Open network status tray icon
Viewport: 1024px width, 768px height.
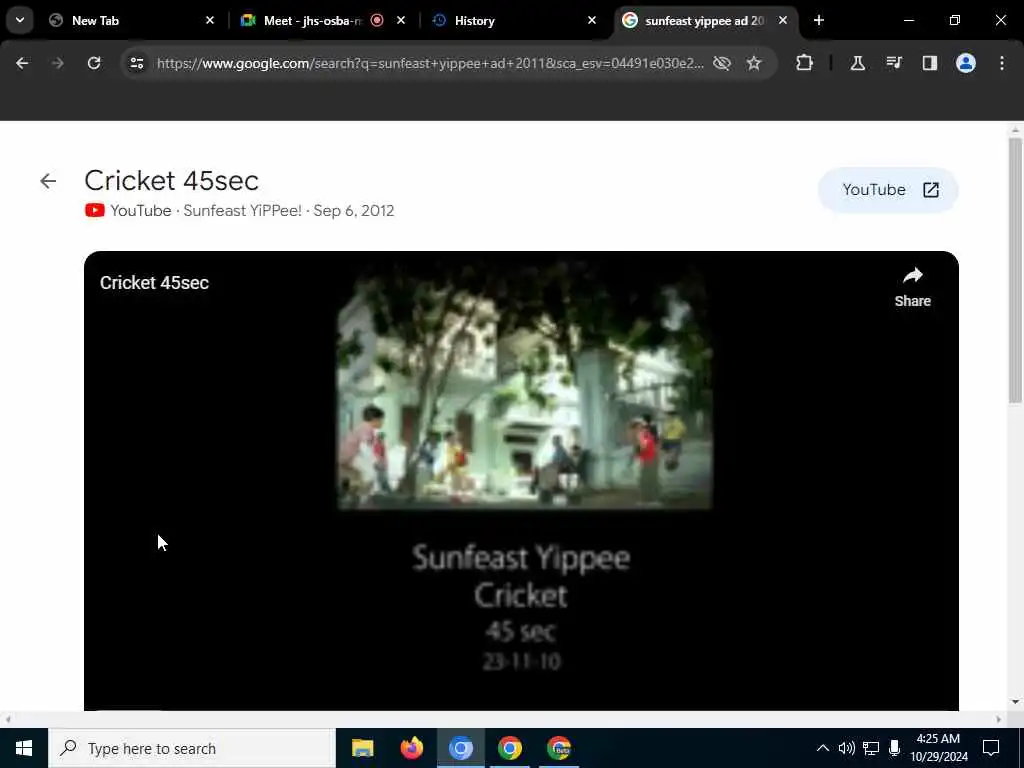(x=871, y=748)
